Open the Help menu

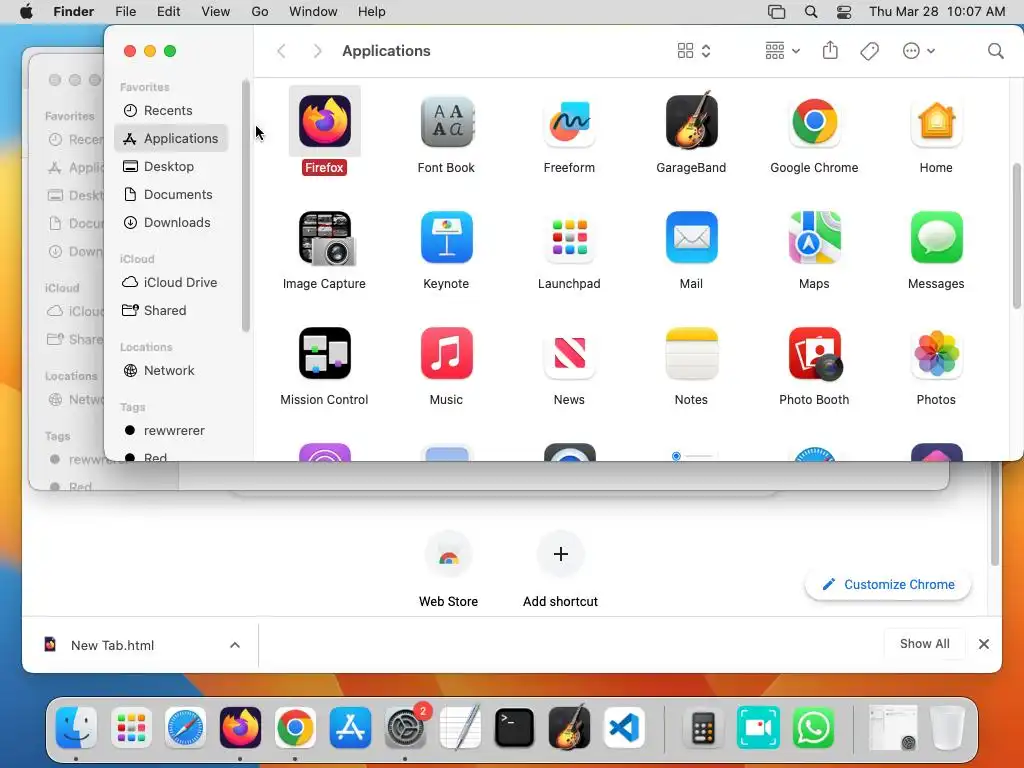(372, 12)
